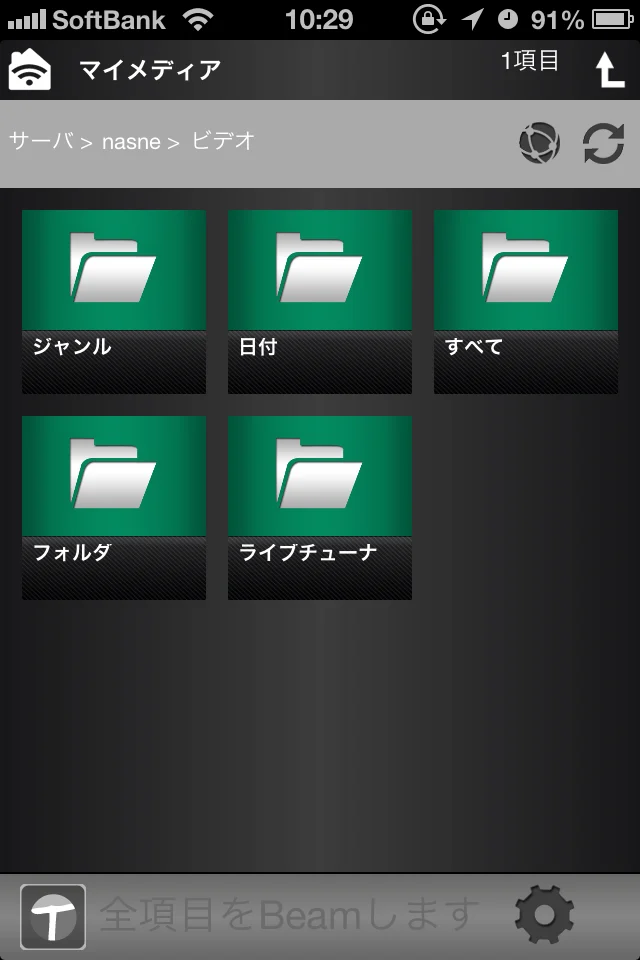
Task: Tap the location arrow status icon
Action: [x=472, y=19]
